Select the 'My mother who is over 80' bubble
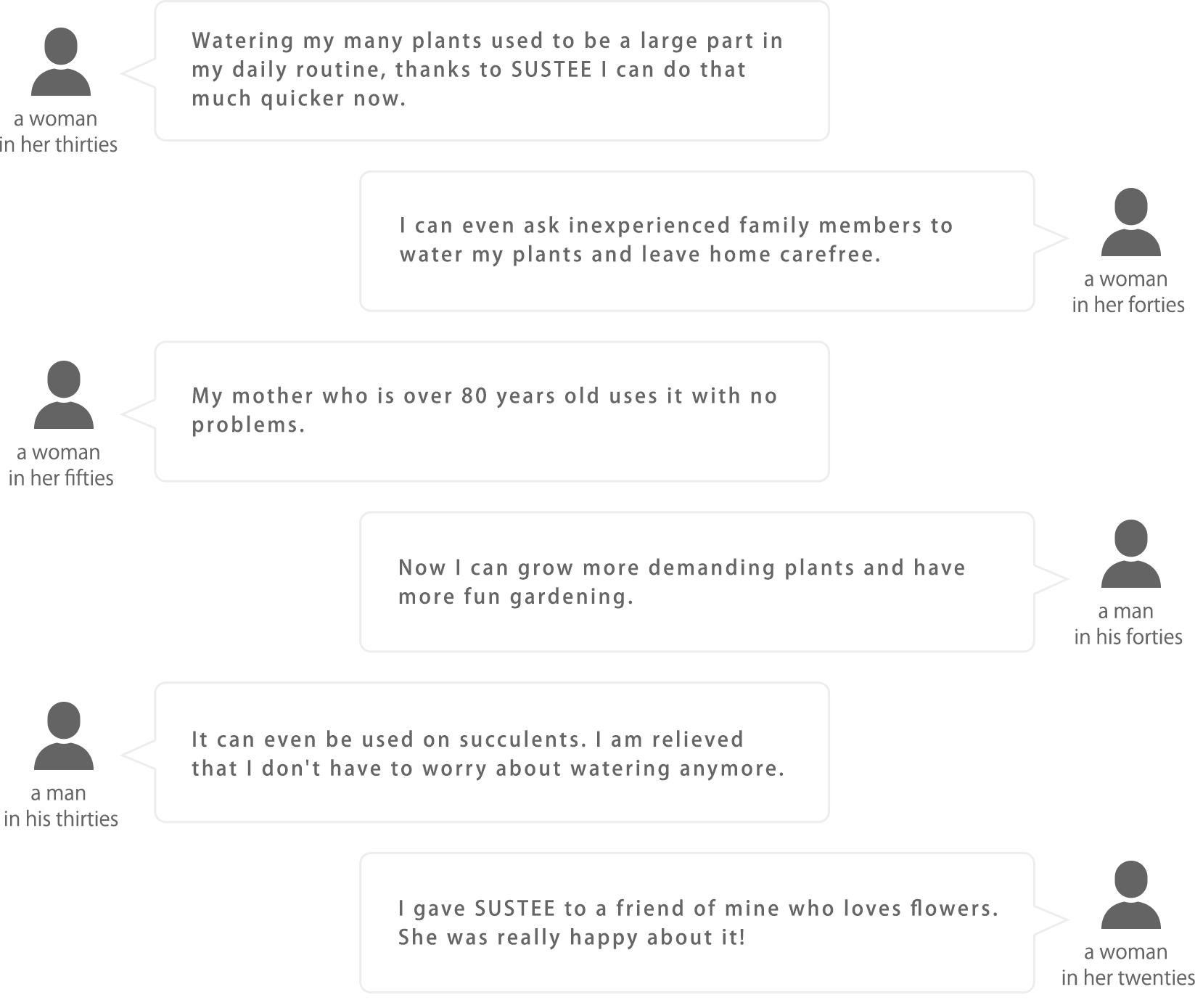 [492, 411]
